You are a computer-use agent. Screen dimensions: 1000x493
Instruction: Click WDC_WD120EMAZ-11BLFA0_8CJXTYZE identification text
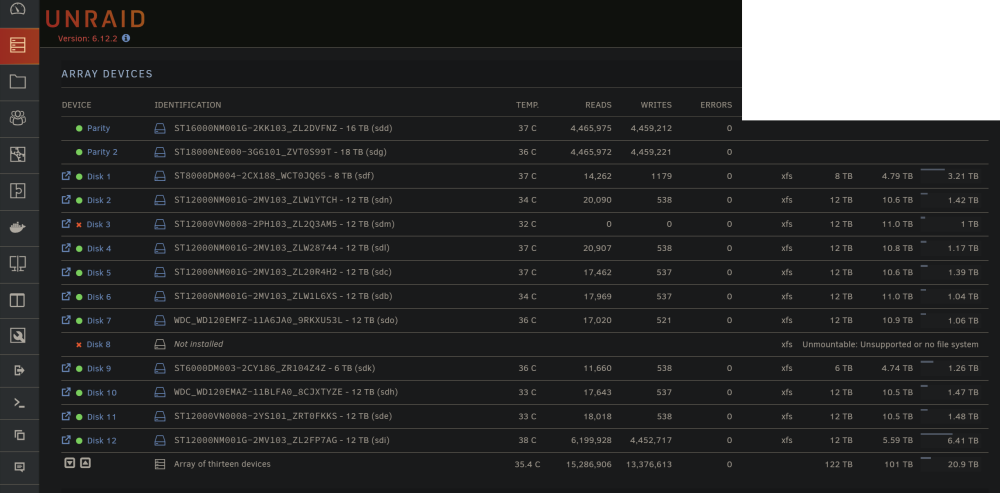point(286,392)
